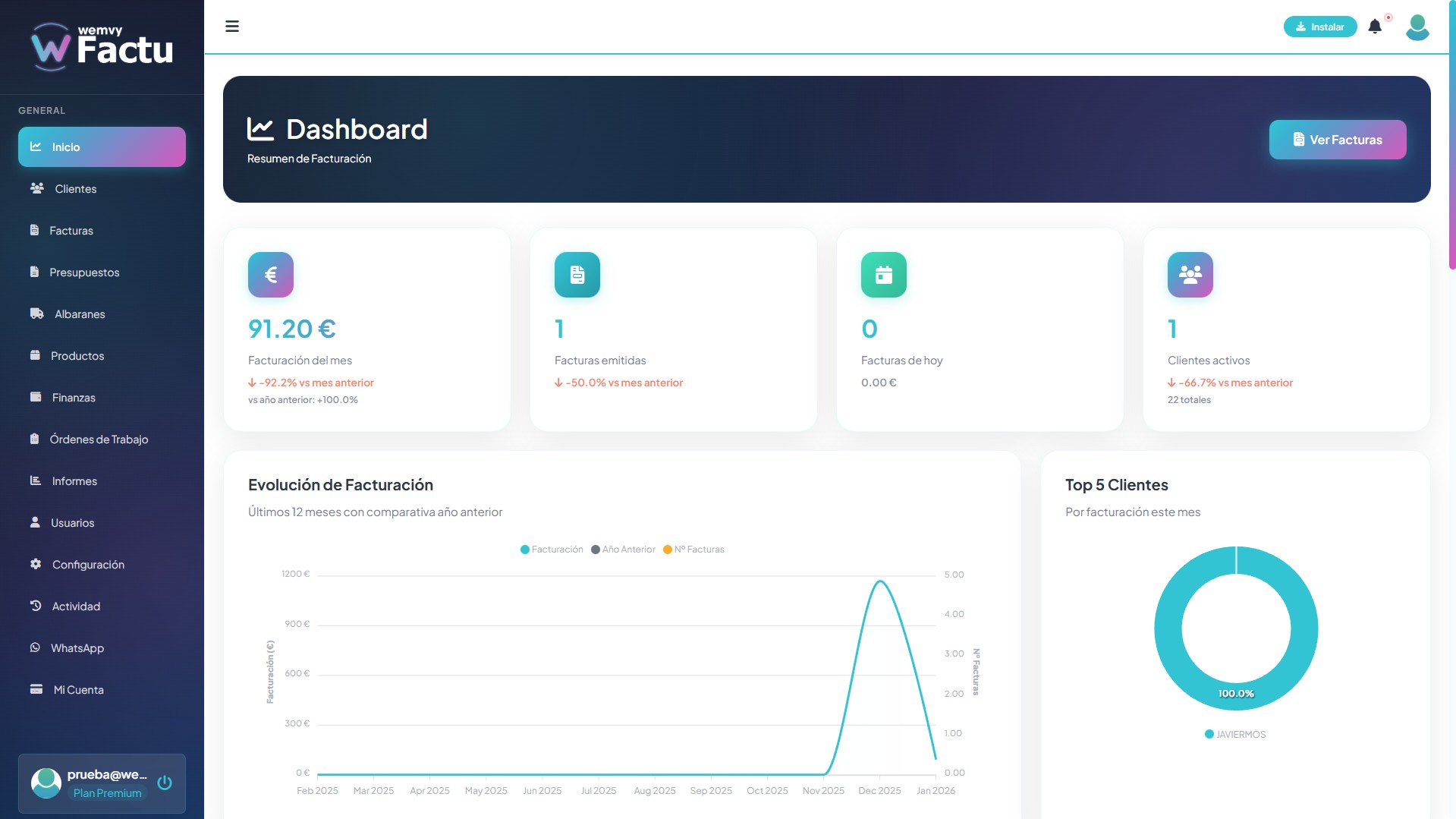This screenshot has width=1456, height=819.
Task: Click the power logout icon
Action: point(165,783)
